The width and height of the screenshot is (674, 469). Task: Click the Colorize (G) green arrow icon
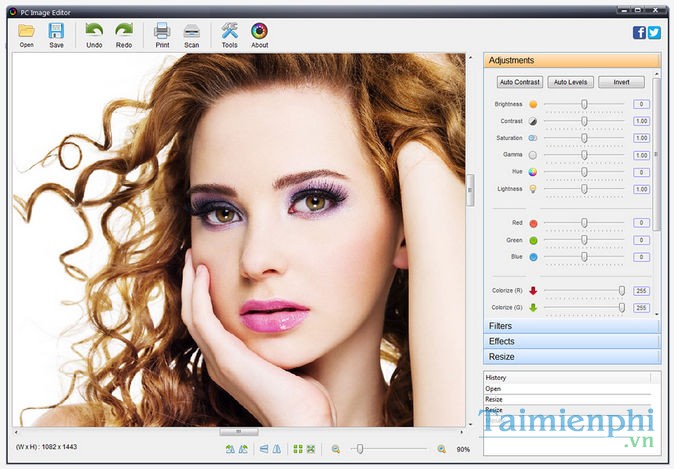tap(533, 308)
